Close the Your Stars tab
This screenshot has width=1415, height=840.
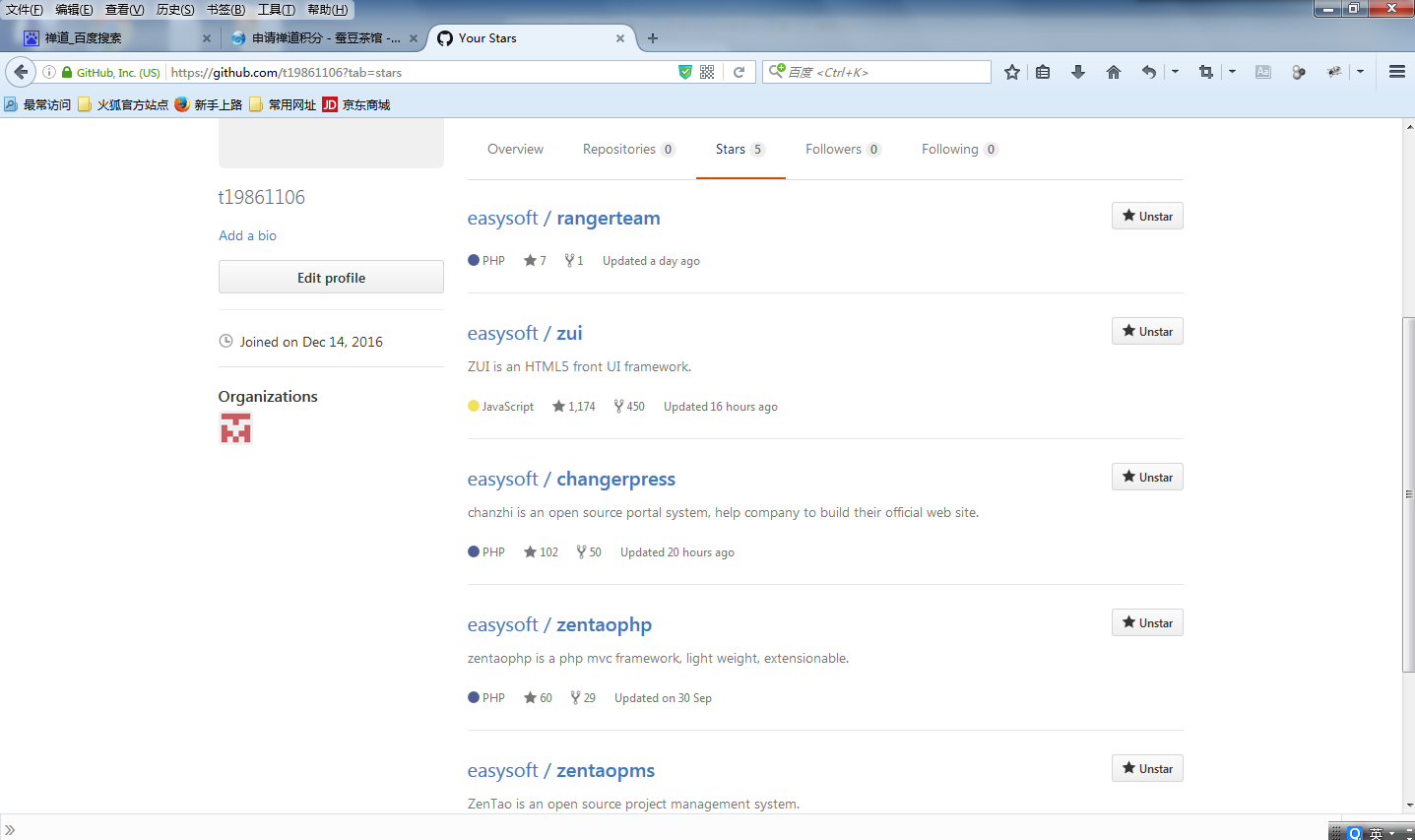[620, 38]
